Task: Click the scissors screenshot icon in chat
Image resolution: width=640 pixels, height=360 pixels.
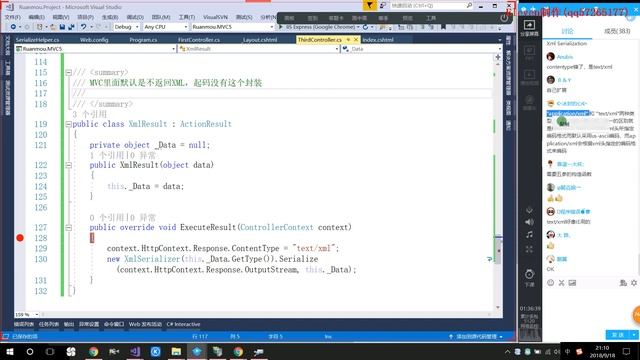Action: (562, 282)
